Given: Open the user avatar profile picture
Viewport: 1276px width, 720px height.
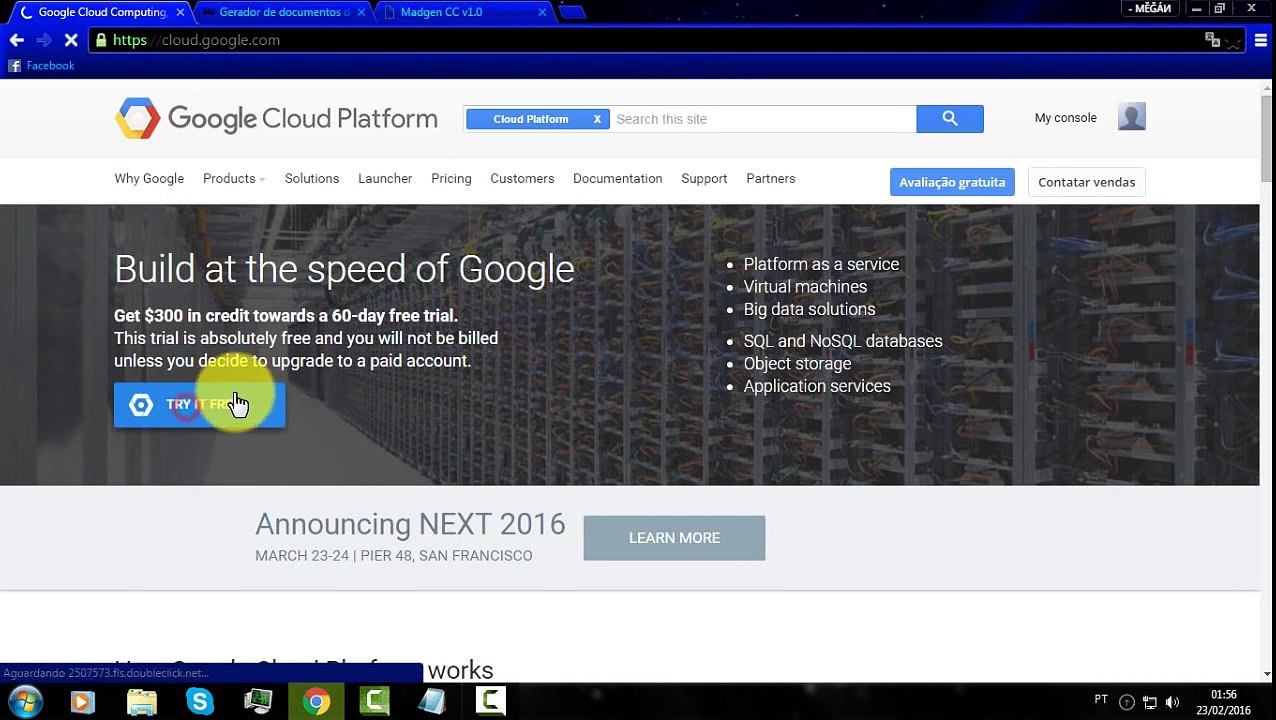Looking at the screenshot, I should click(x=1132, y=117).
